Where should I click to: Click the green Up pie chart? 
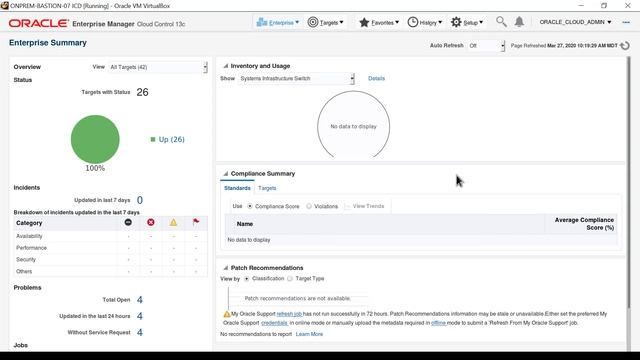(x=95, y=139)
